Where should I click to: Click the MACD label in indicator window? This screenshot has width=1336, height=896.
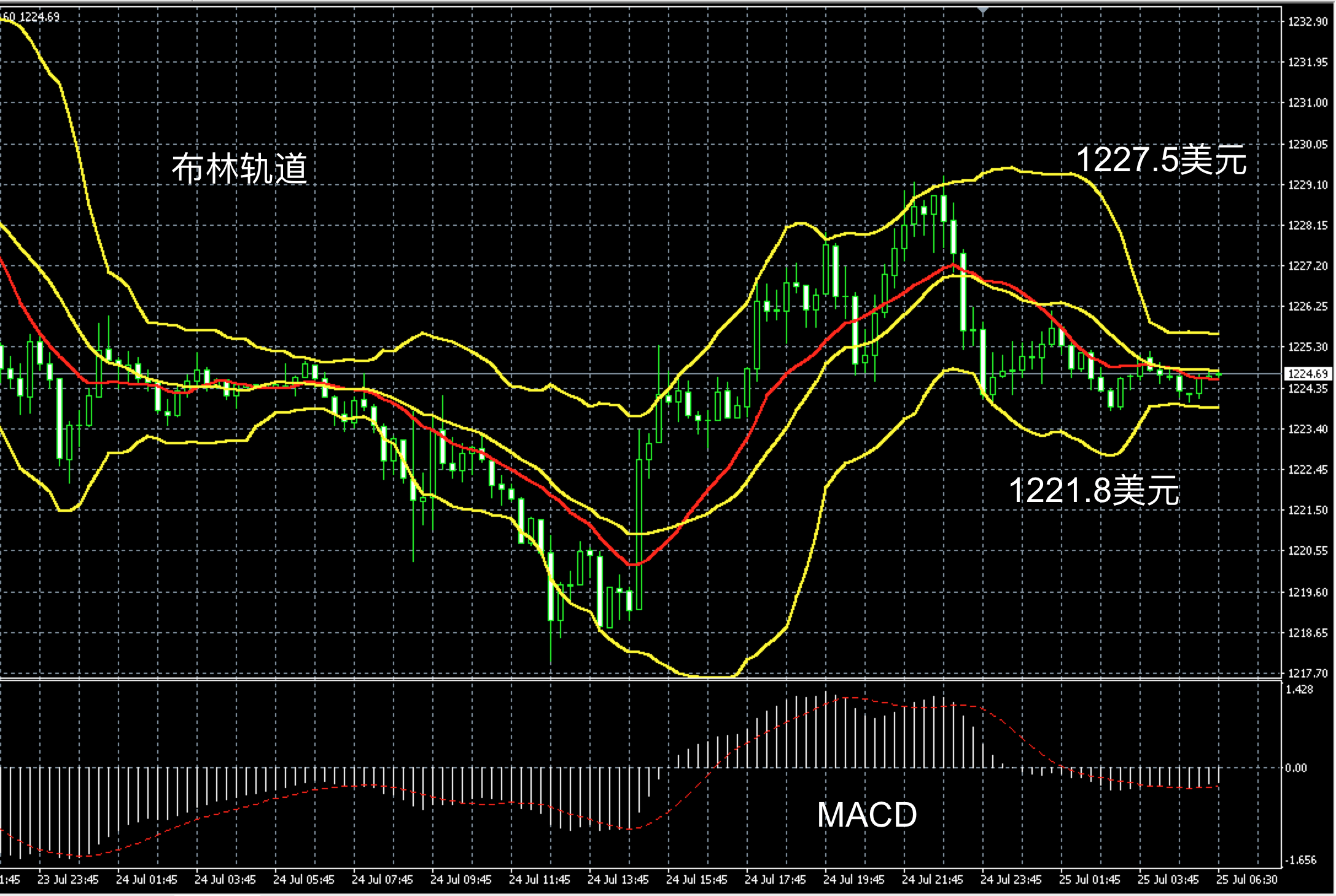pyautogui.click(x=866, y=814)
